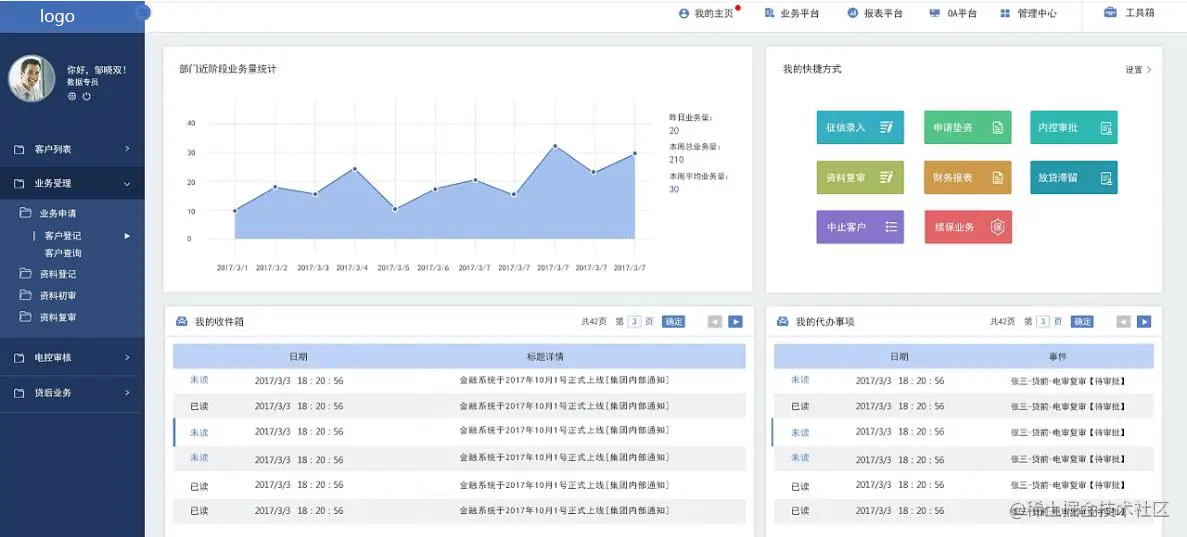Click the 本周总业务量 value 210
The image size is (1187, 537).
pos(676,160)
